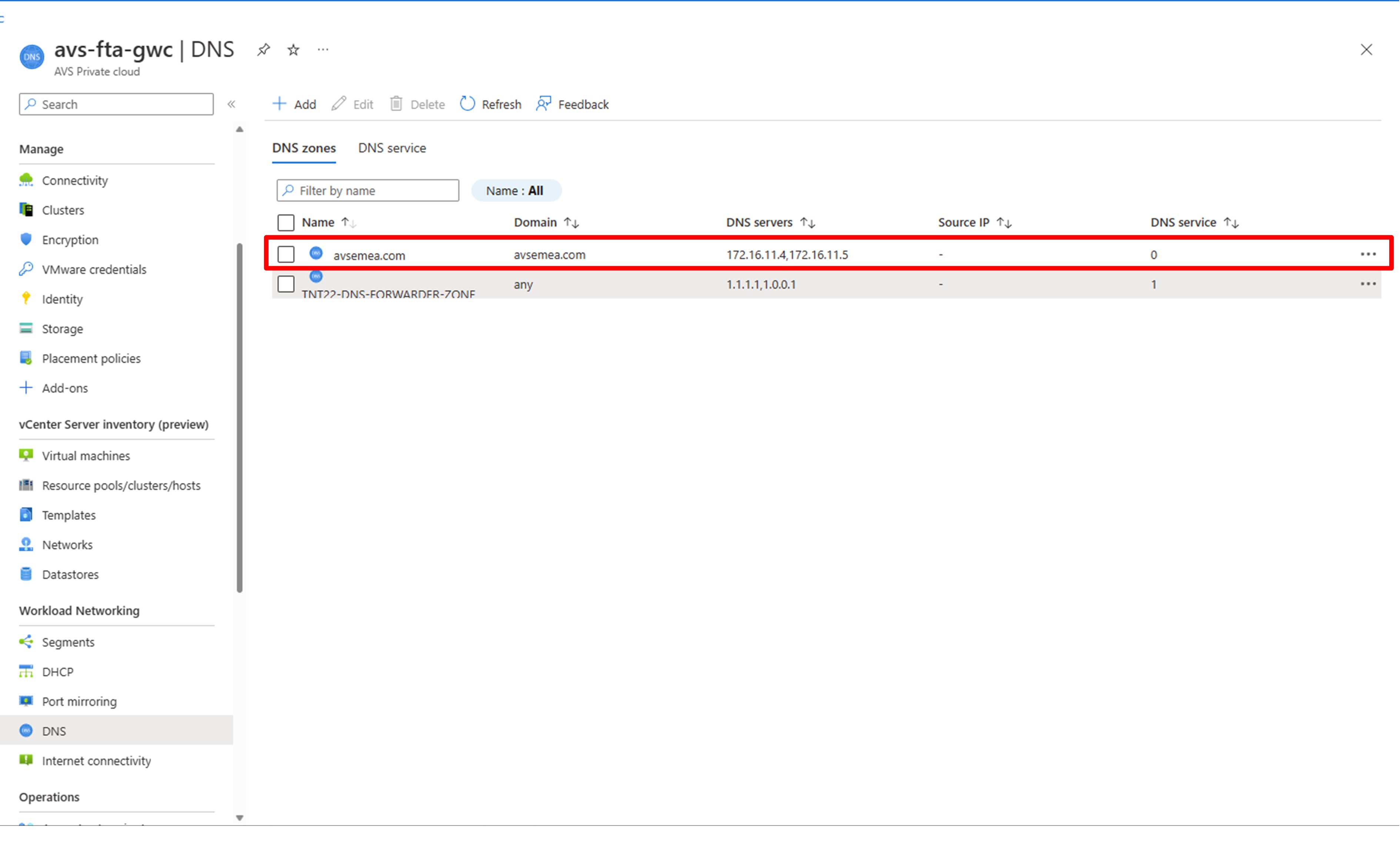Click the Filter by name input field

point(367,190)
